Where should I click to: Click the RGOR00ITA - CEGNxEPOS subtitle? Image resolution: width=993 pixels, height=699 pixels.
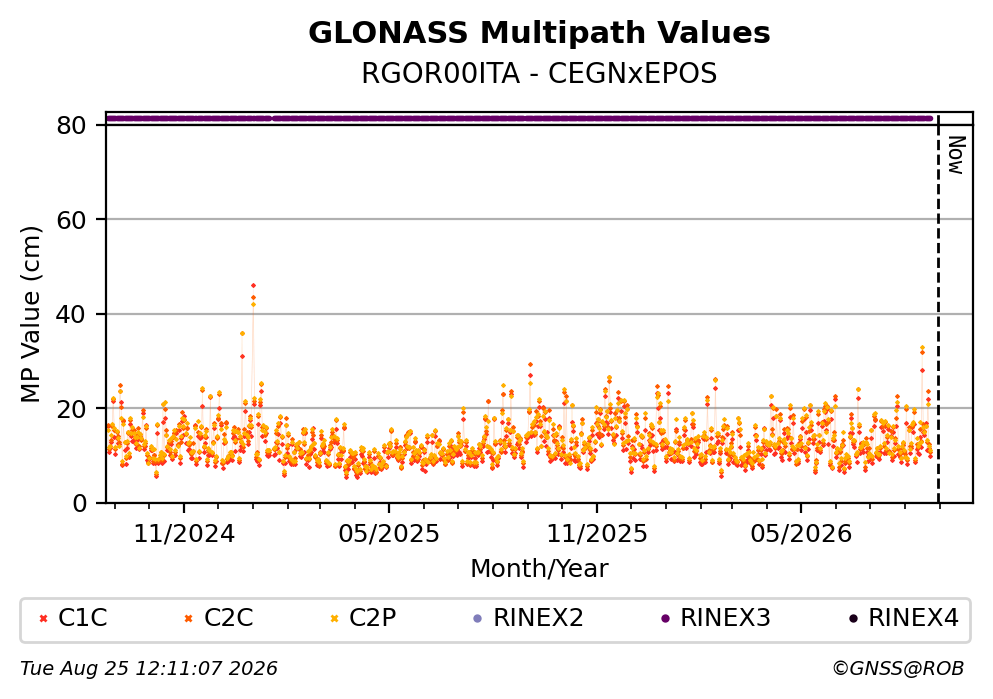539,74
